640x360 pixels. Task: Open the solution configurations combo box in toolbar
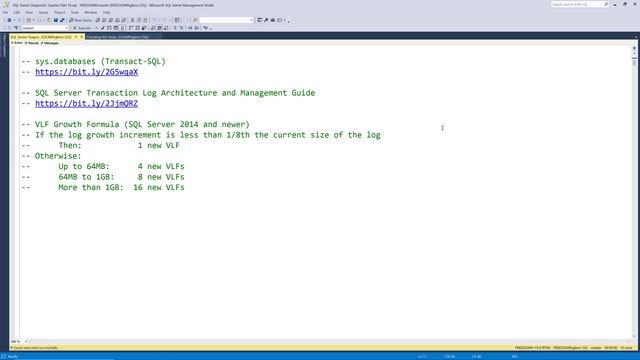click(x=226, y=20)
